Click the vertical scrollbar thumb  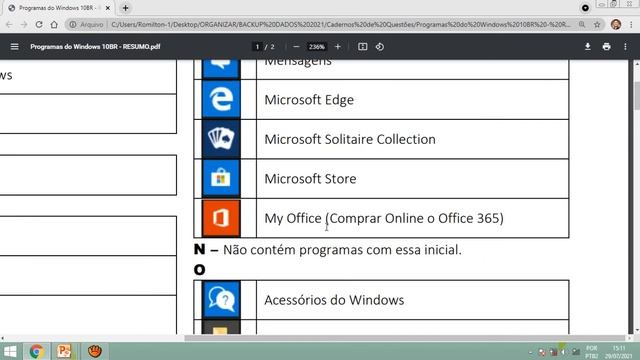click(x=637, y=96)
